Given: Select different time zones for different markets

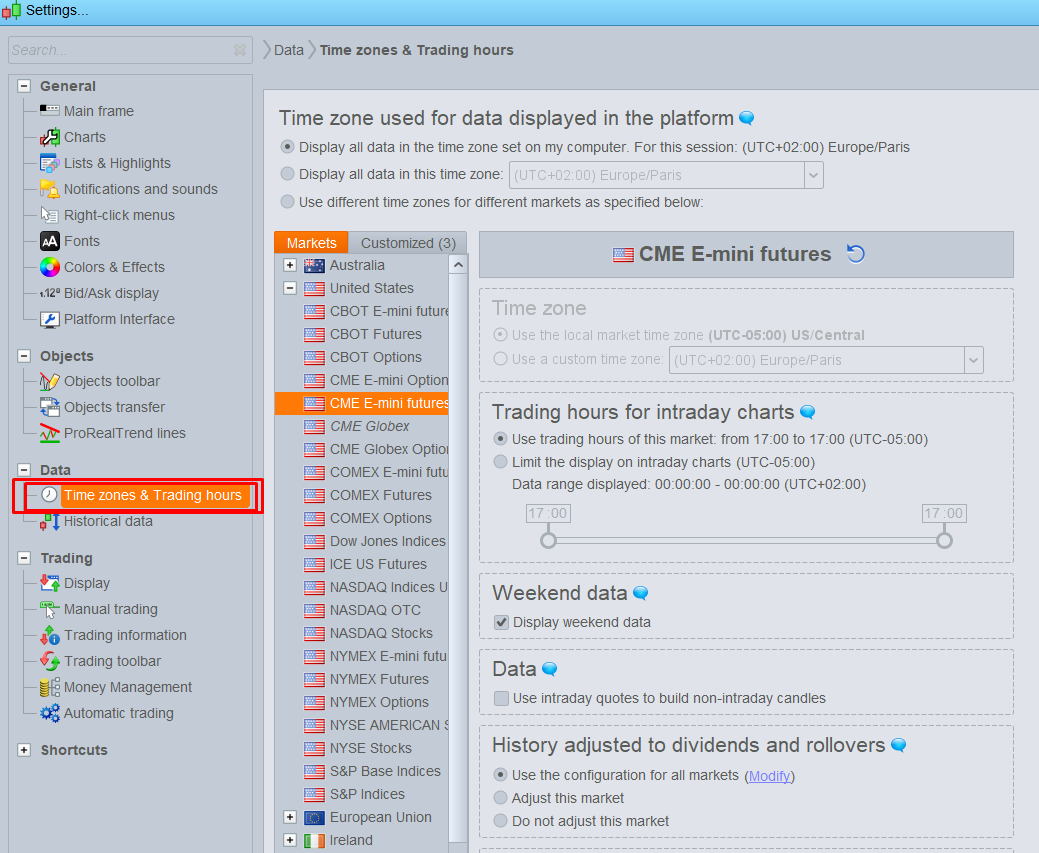Looking at the screenshot, I should pyautogui.click(x=287, y=201).
